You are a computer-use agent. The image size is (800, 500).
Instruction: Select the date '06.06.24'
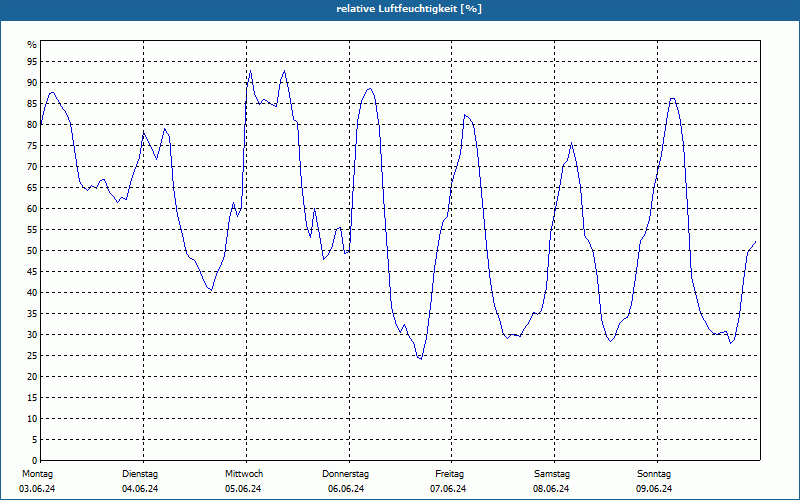coord(346,489)
